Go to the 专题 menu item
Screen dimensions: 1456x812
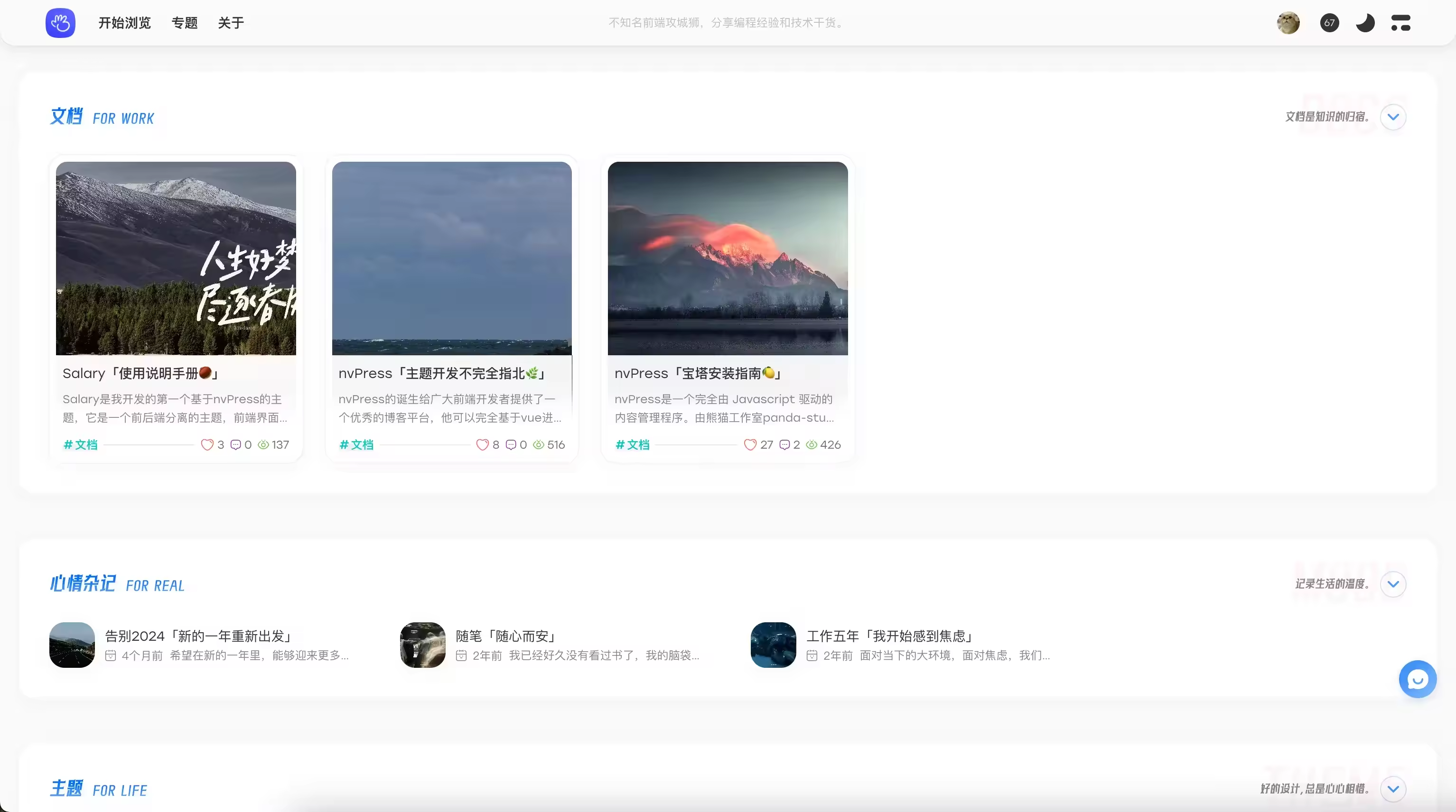pos(184,23)
